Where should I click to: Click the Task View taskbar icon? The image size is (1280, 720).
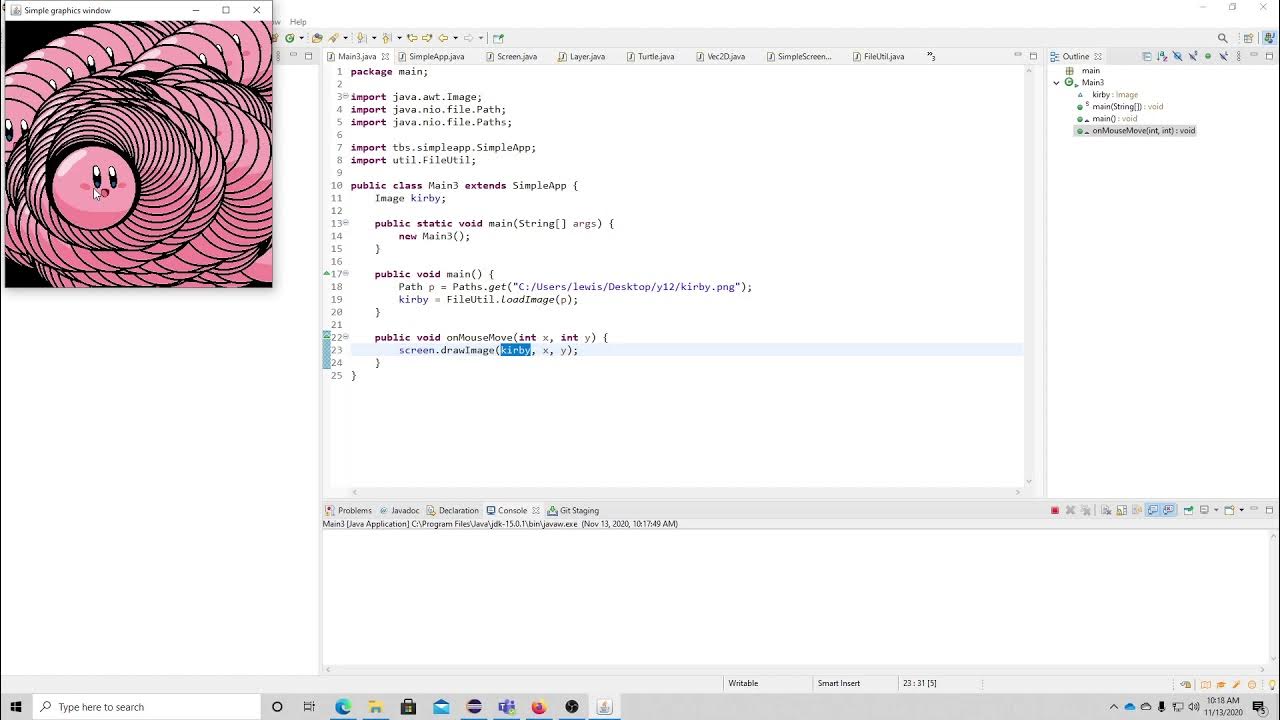(x=309, y=707)
